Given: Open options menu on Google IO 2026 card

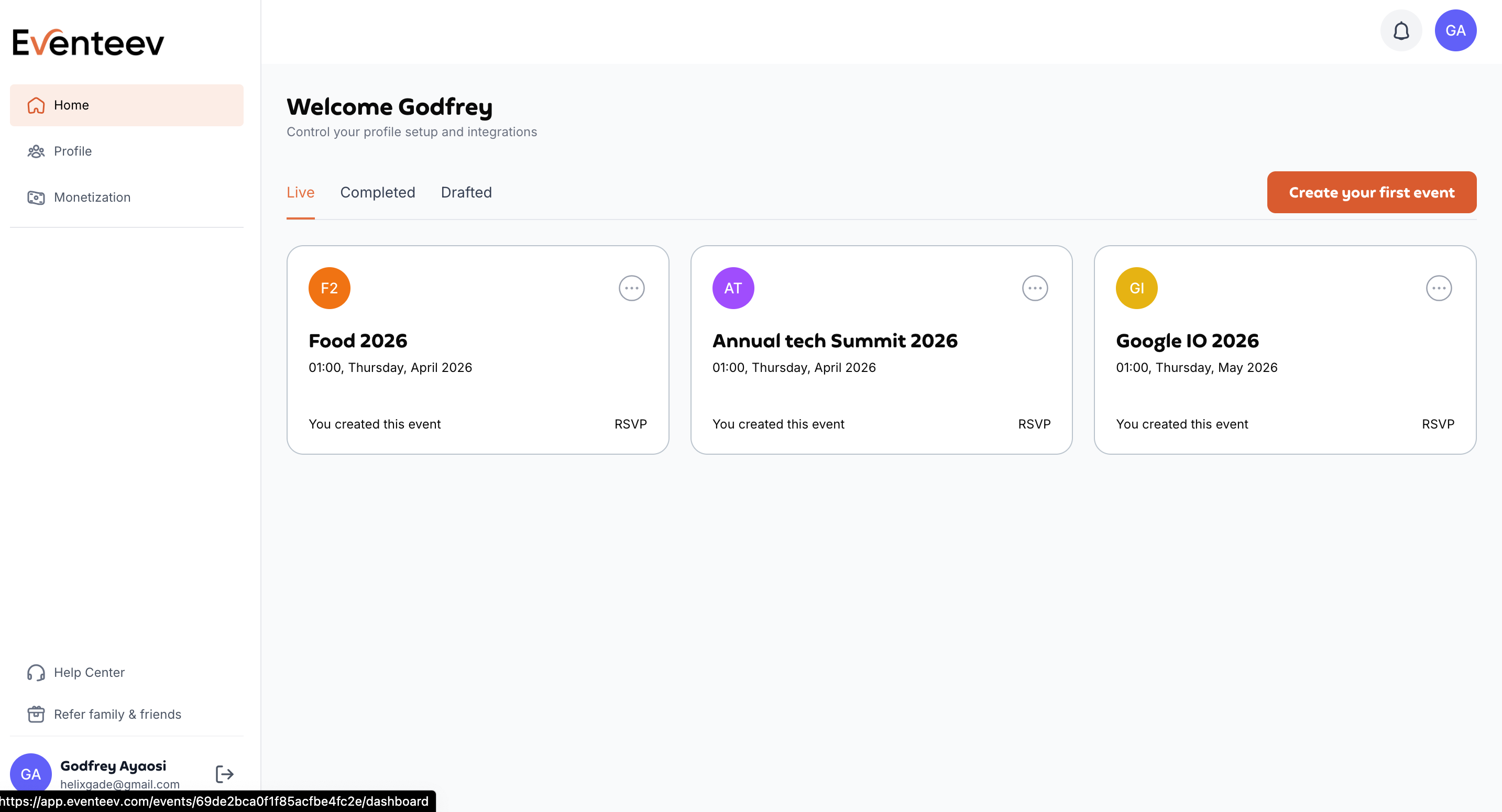Looking at the screenshot, I should [1438, 288].
